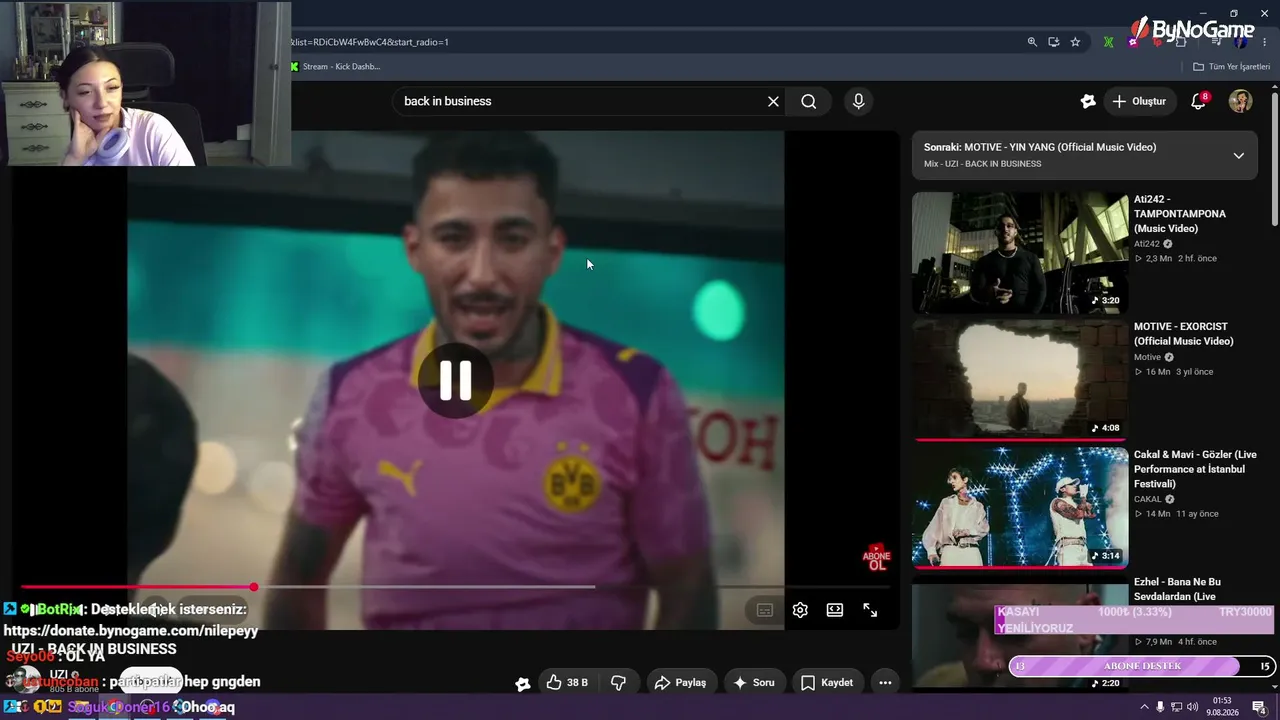1280x720 pixels.
Task: Enter fullscreen with the player expand icon
Action: coord(870,610)
